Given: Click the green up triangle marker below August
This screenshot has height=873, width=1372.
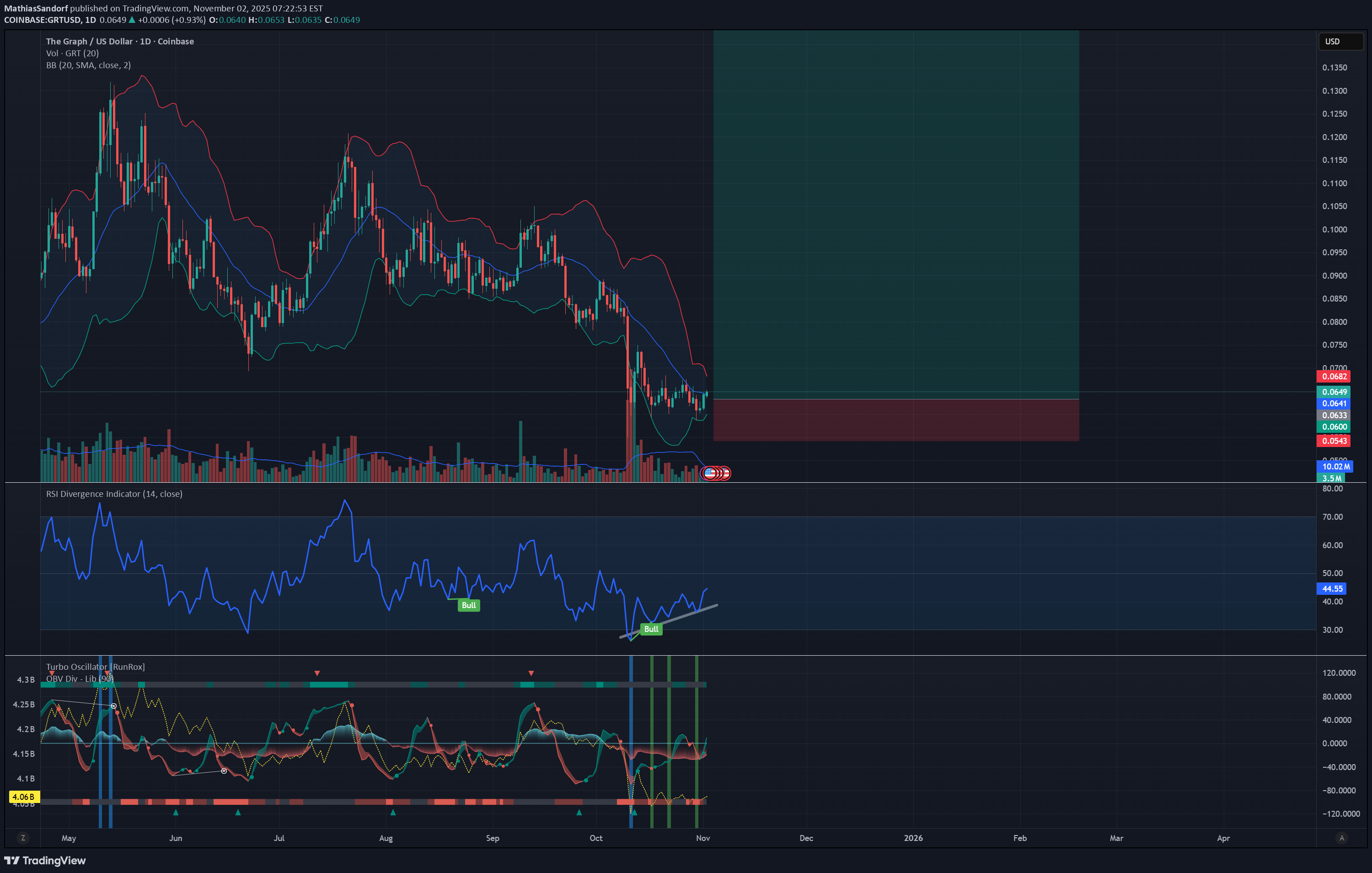Looking at the screenshot, I should pyautogui.click(x=392, y=812).
